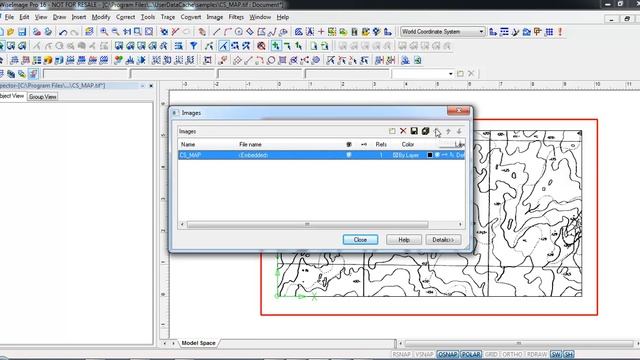This screenshot has height=360, width=640.
Task: Click the polyline tool icon
Action: (x=272, y=32)
